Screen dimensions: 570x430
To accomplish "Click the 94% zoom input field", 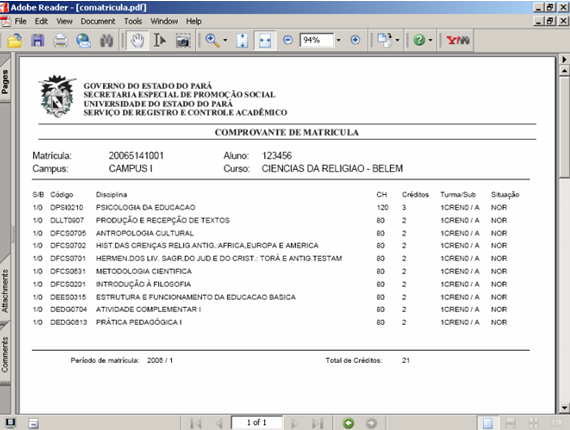I will click(x=316, y=40).
